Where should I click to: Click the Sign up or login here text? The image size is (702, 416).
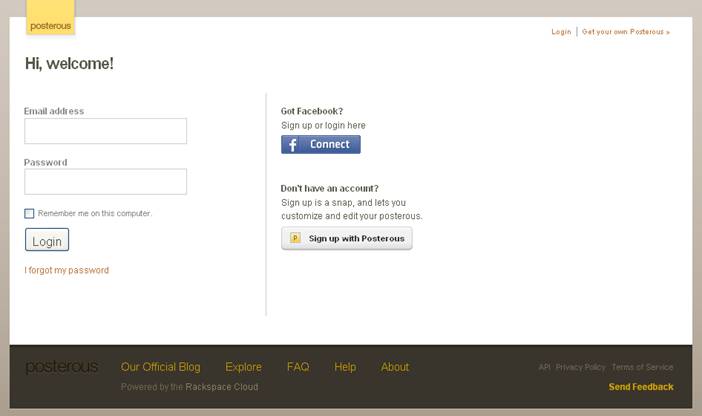coord(323,125)
